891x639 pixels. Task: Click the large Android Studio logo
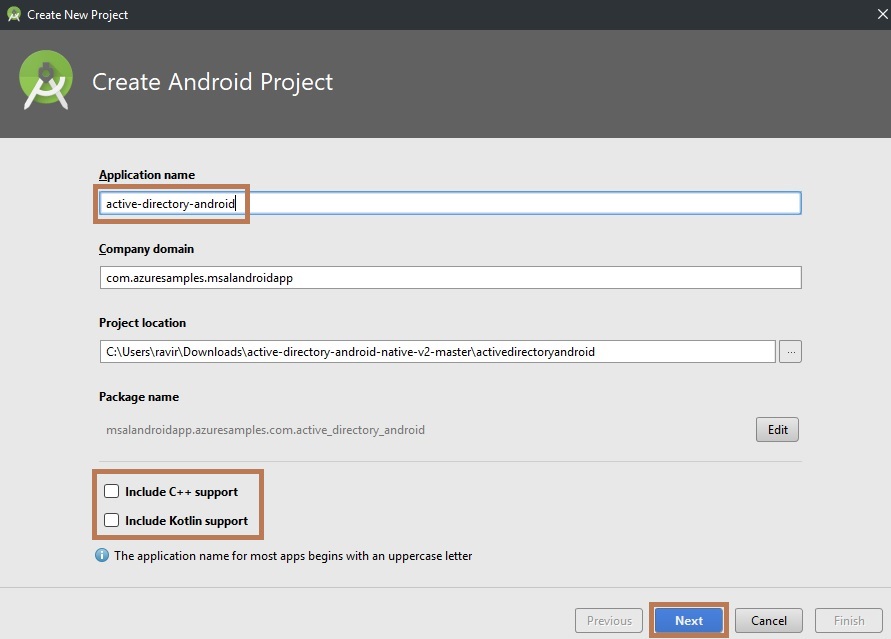46,81
